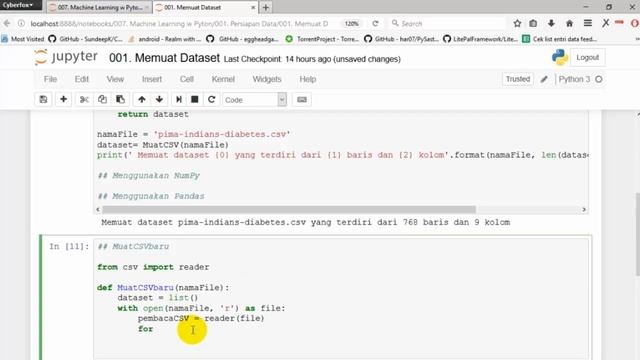
Task: Open the Insert menu
Action: click(x=152, y=79)
